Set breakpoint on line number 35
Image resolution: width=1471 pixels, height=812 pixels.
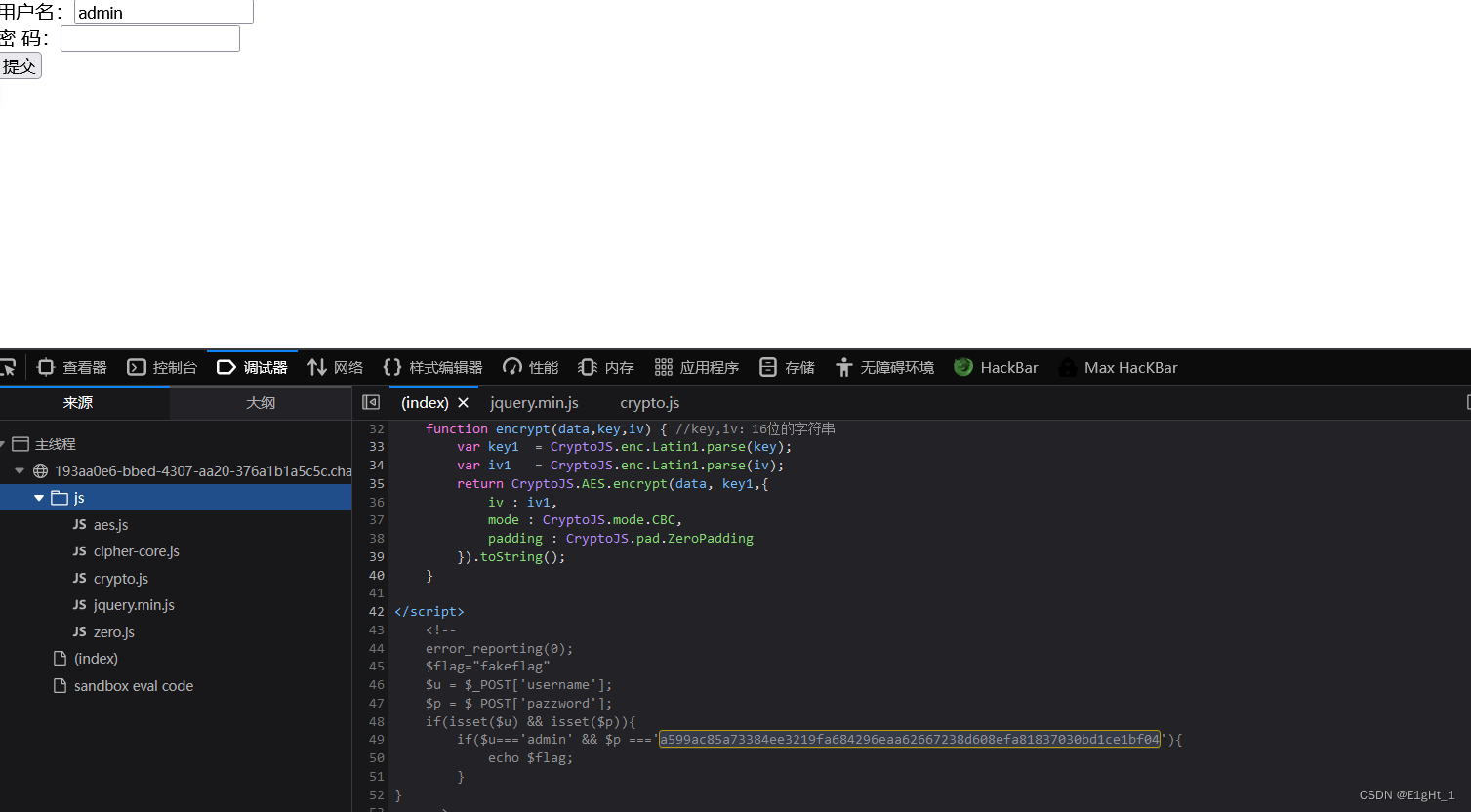click(x=377, y=483)
